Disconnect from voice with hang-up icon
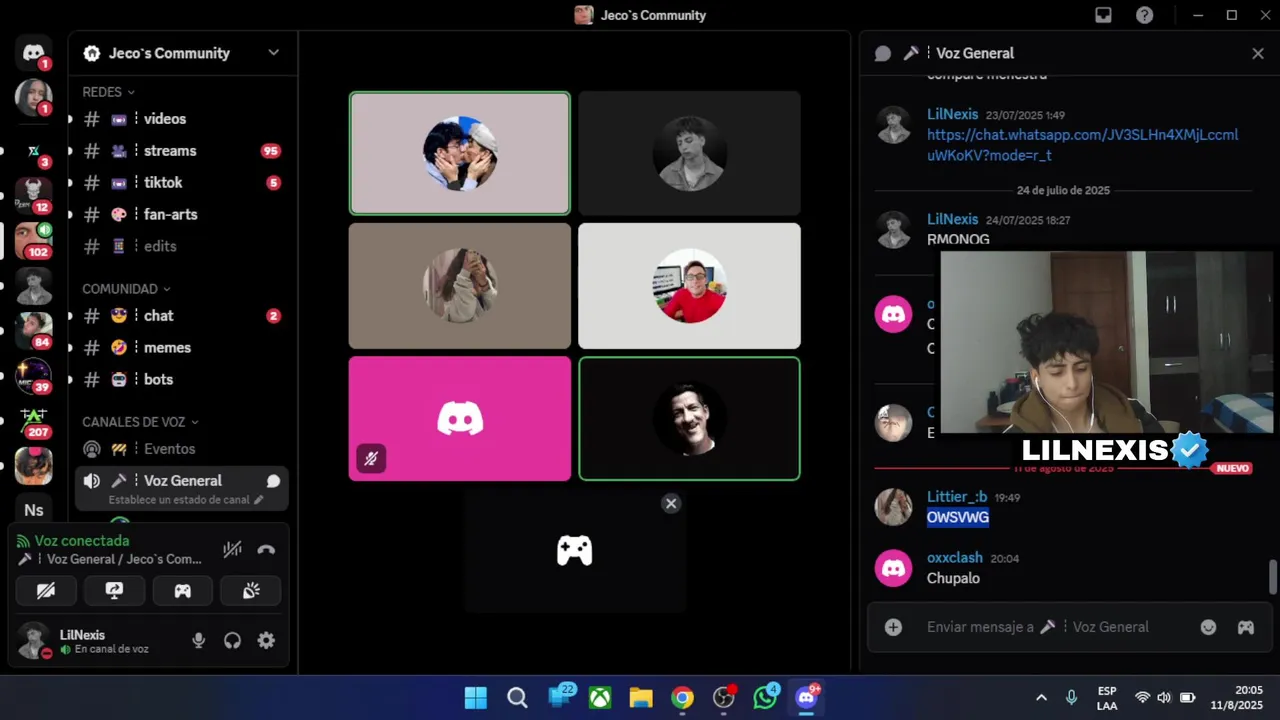Image resolution: width=1280 pixels, height=720 pixels. pos(266,549)
